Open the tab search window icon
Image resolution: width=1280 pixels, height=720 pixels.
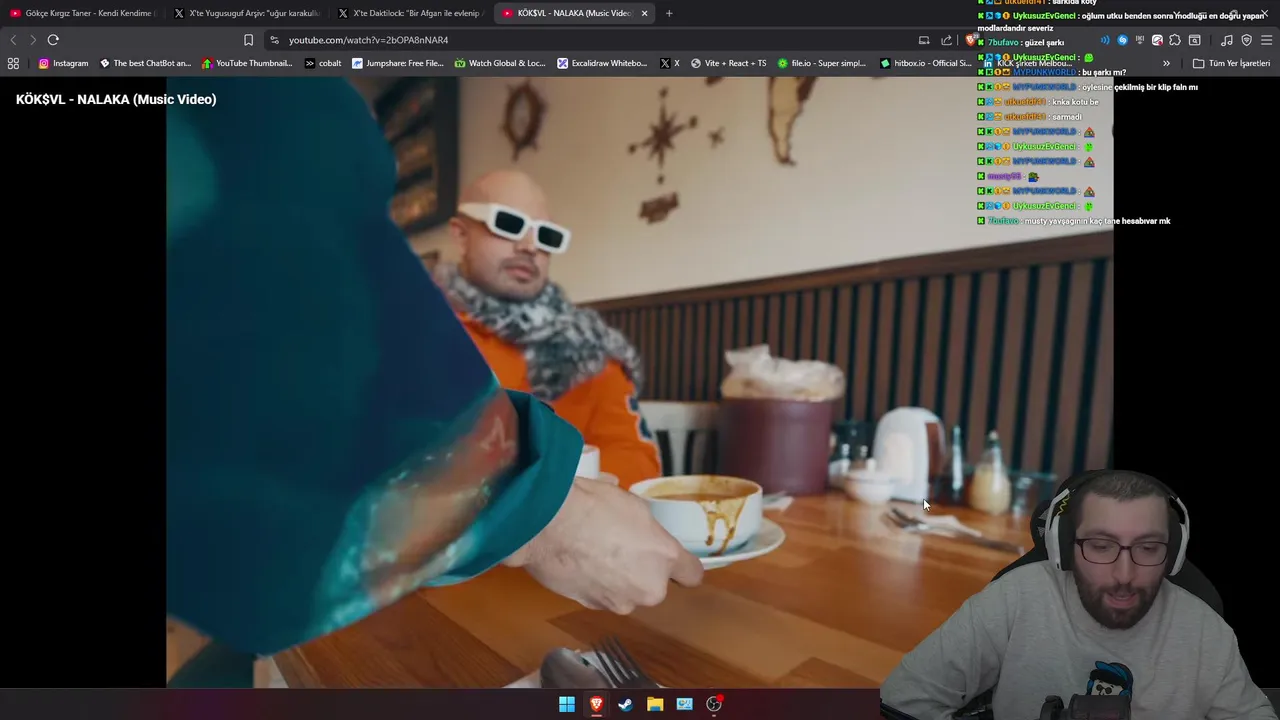pos(1194,40)
